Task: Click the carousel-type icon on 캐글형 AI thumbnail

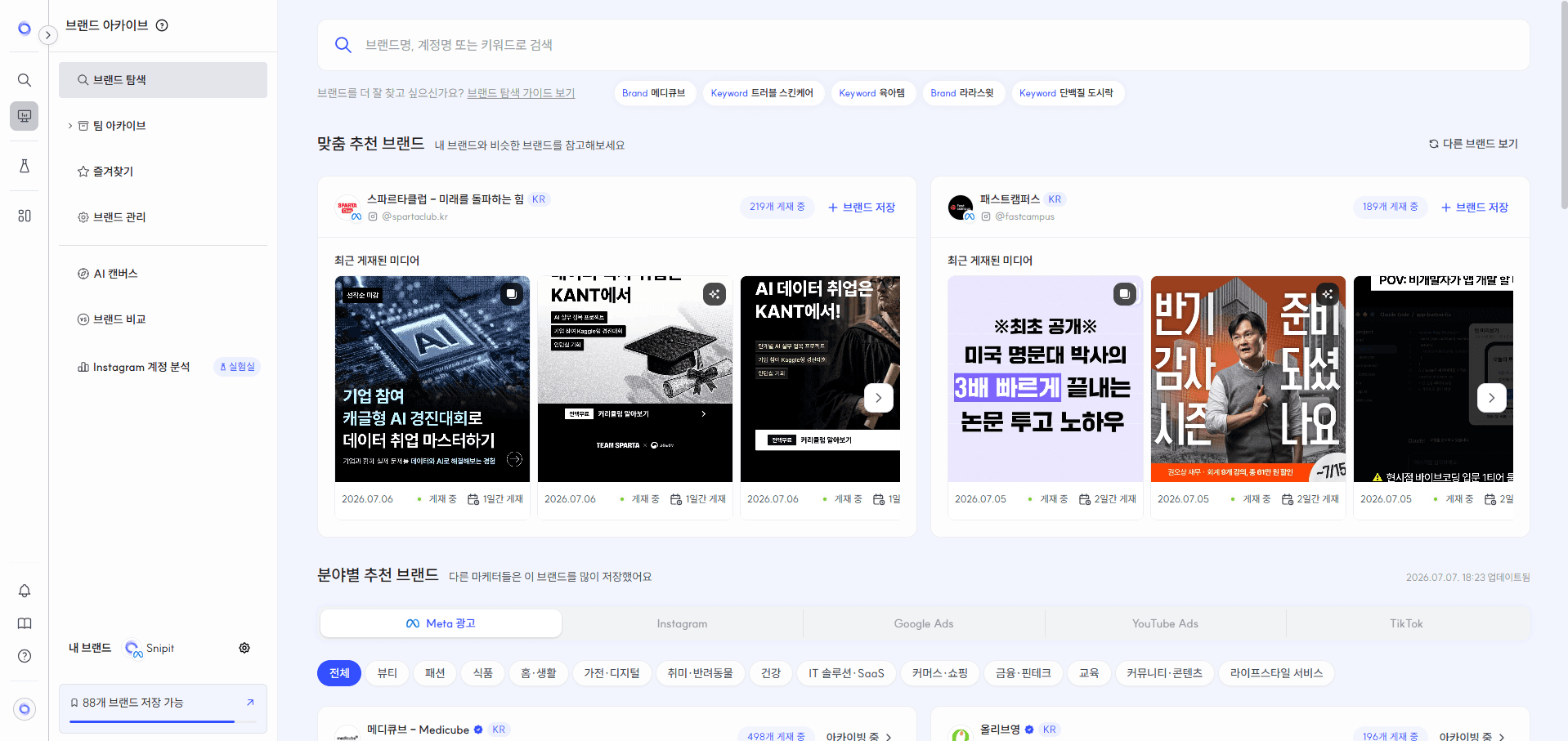Action: pos(511,294)
